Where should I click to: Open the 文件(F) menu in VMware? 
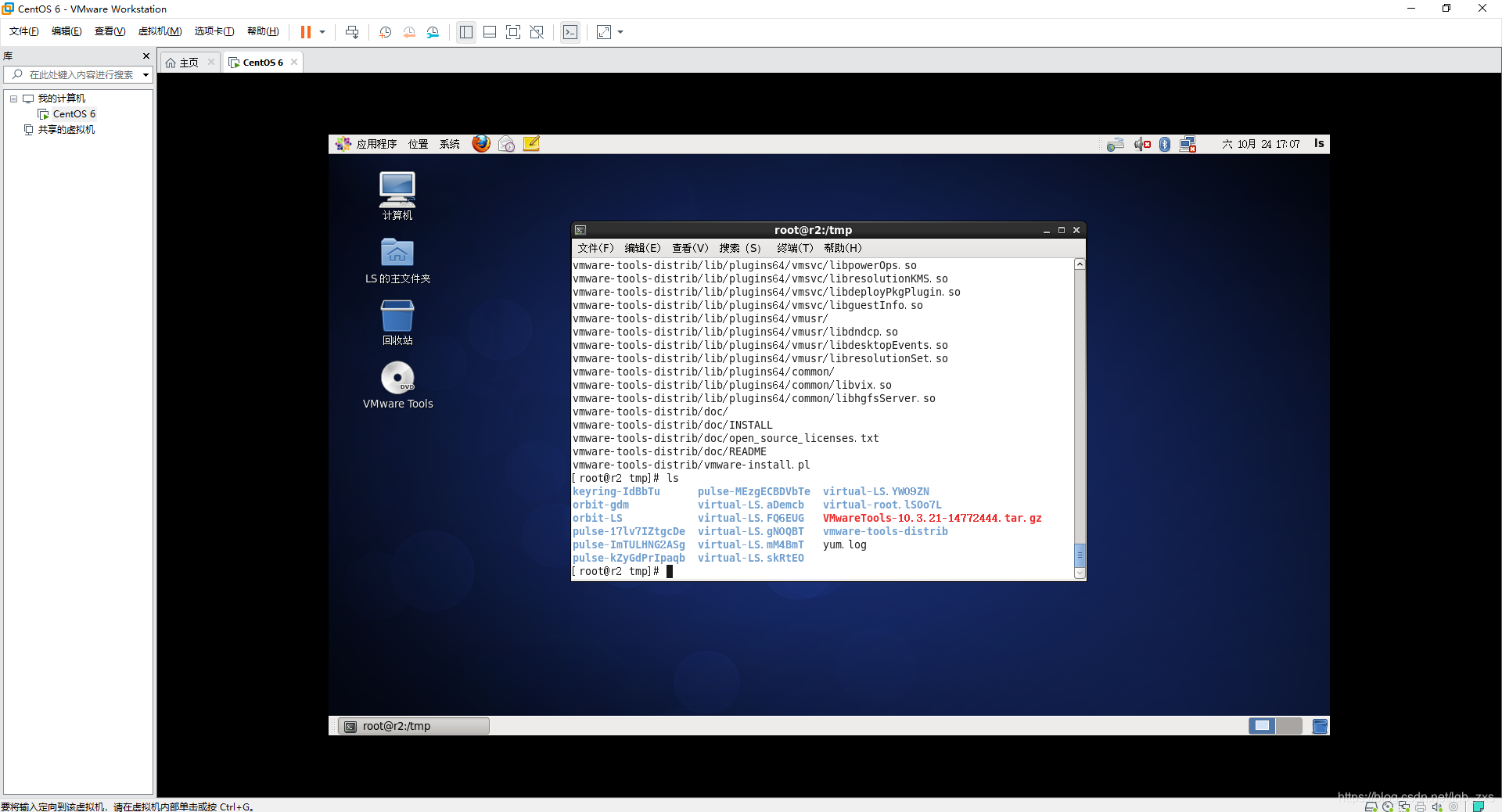[x=23, y=31]
